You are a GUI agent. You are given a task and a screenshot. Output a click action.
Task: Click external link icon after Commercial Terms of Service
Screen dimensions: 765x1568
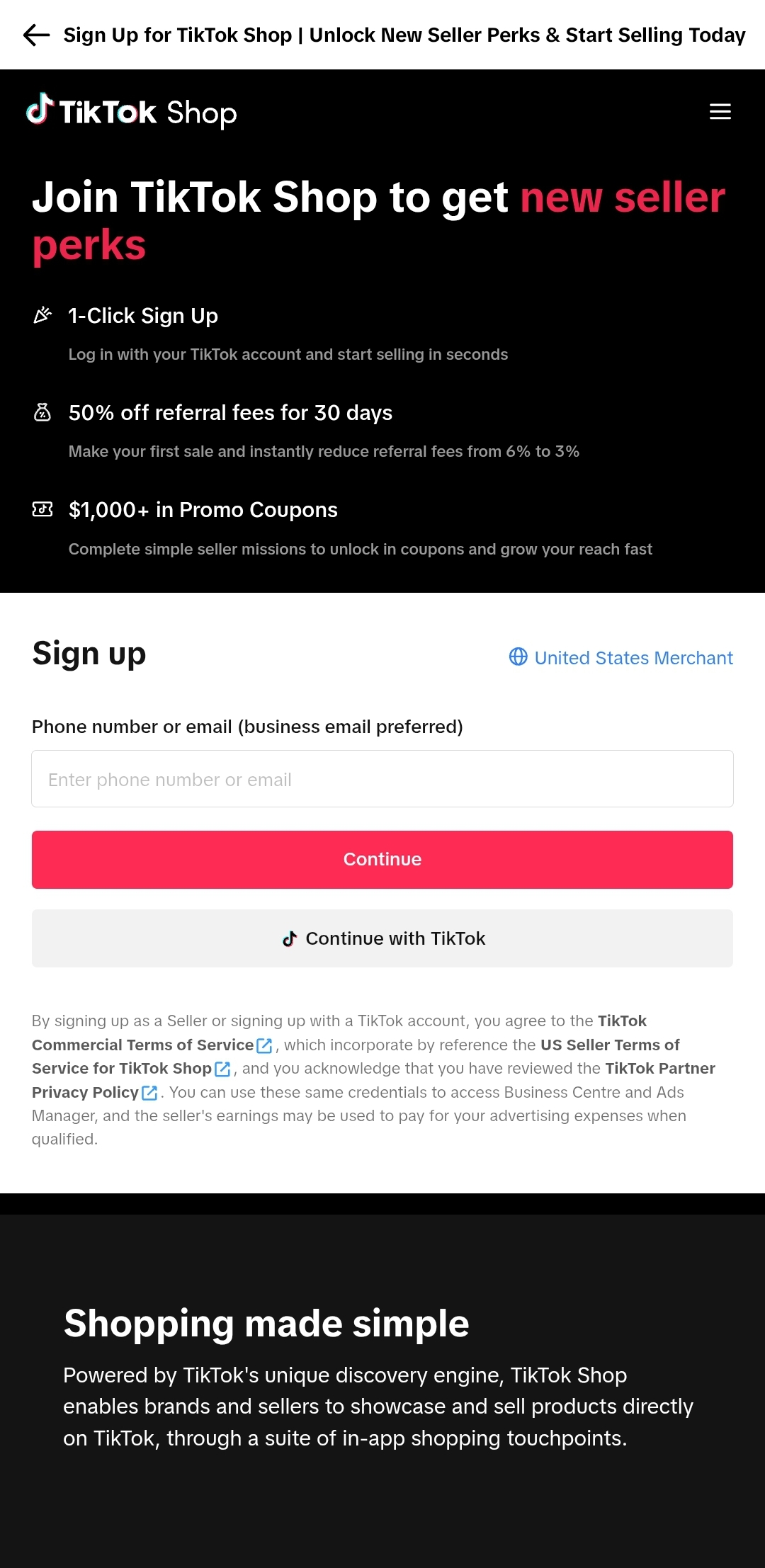click(264, 1045)
